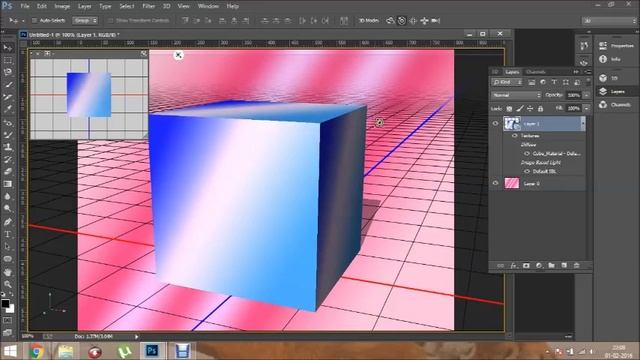Open the Layers panel flyout menu
Viewport: 640px width, 360px height.
click(x=588, y=72)
